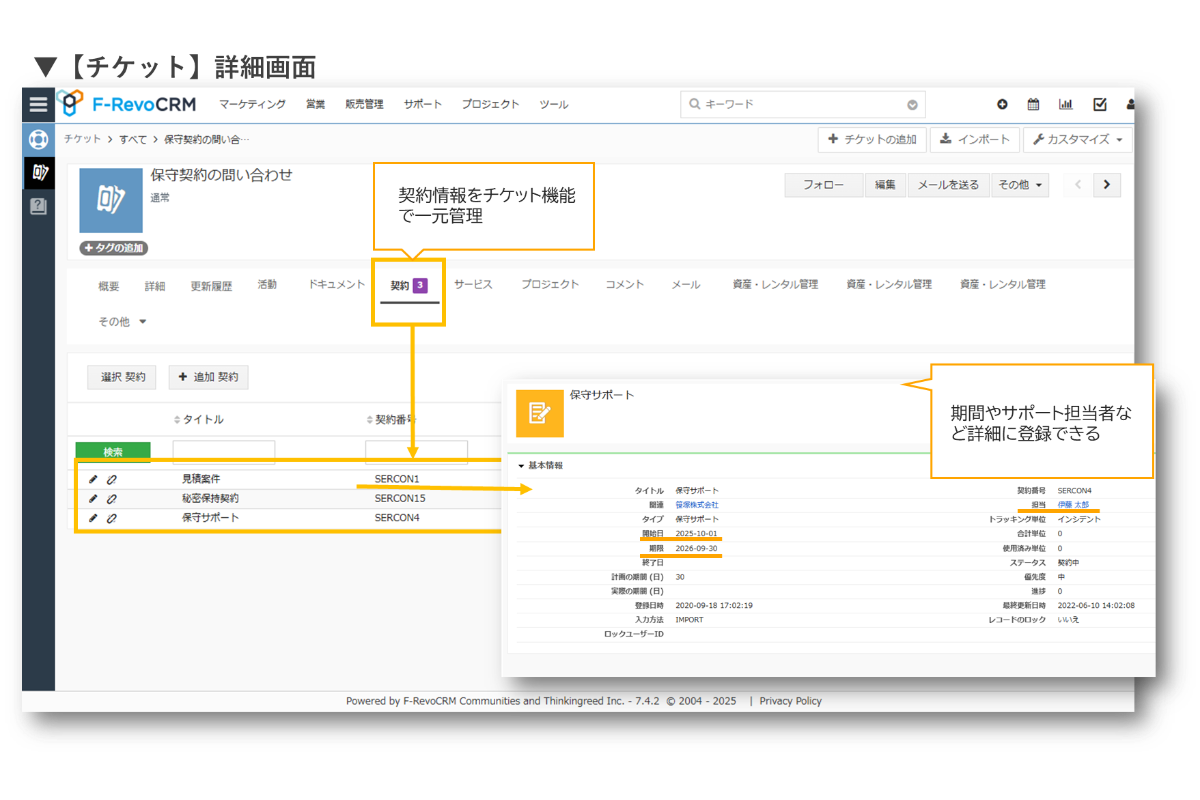Expand the その他 tab dropdown
The image size is (1200, 800).
pyautogui.click(x=120, y=321)
